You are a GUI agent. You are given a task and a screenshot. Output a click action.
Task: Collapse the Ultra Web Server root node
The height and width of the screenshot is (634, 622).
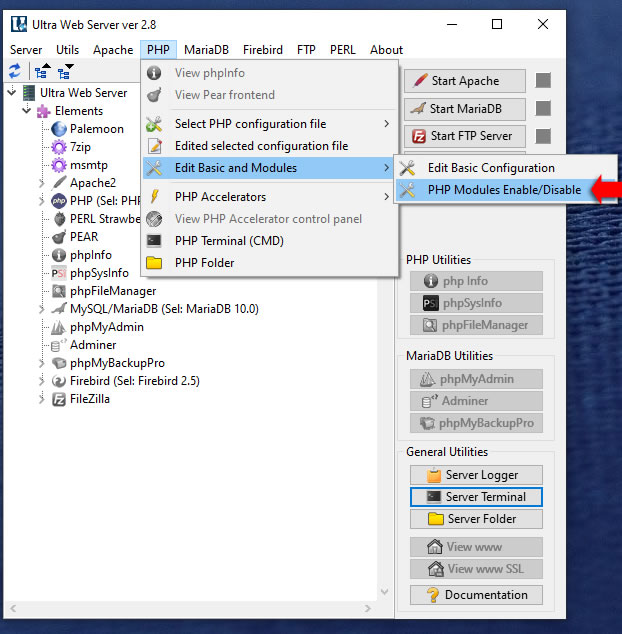pyautogui.click(x=12, y=92)
